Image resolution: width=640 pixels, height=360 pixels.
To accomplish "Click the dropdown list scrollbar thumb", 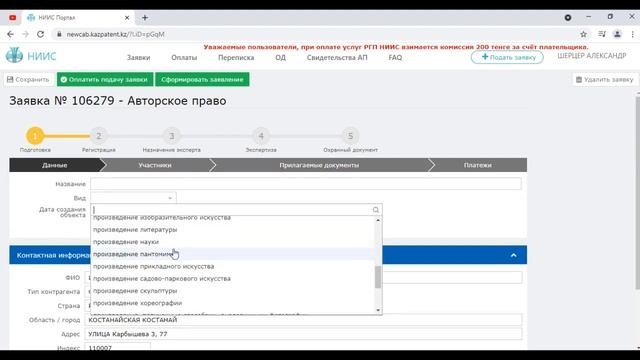I will coord(378,277).
